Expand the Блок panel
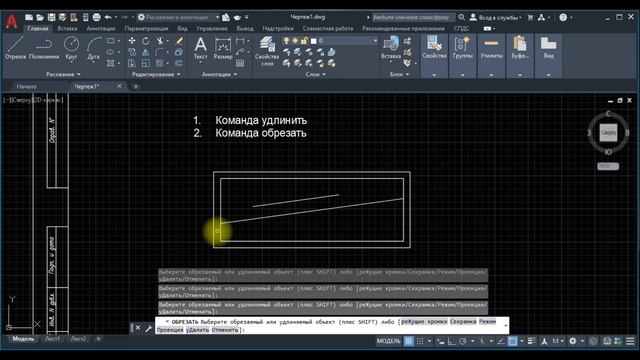 pos(399,74)
